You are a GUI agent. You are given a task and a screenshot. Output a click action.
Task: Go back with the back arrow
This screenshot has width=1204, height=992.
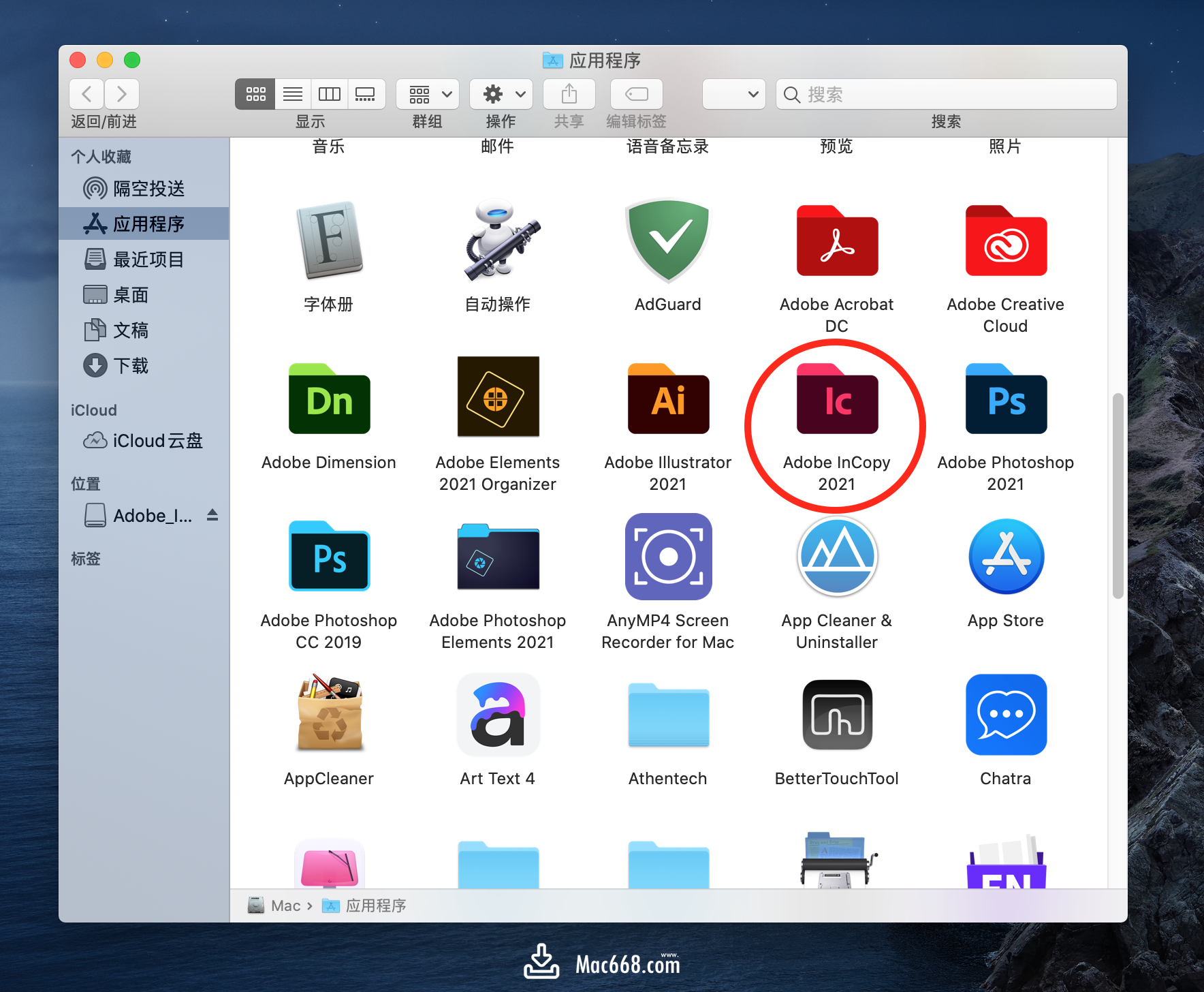[86, 94]
